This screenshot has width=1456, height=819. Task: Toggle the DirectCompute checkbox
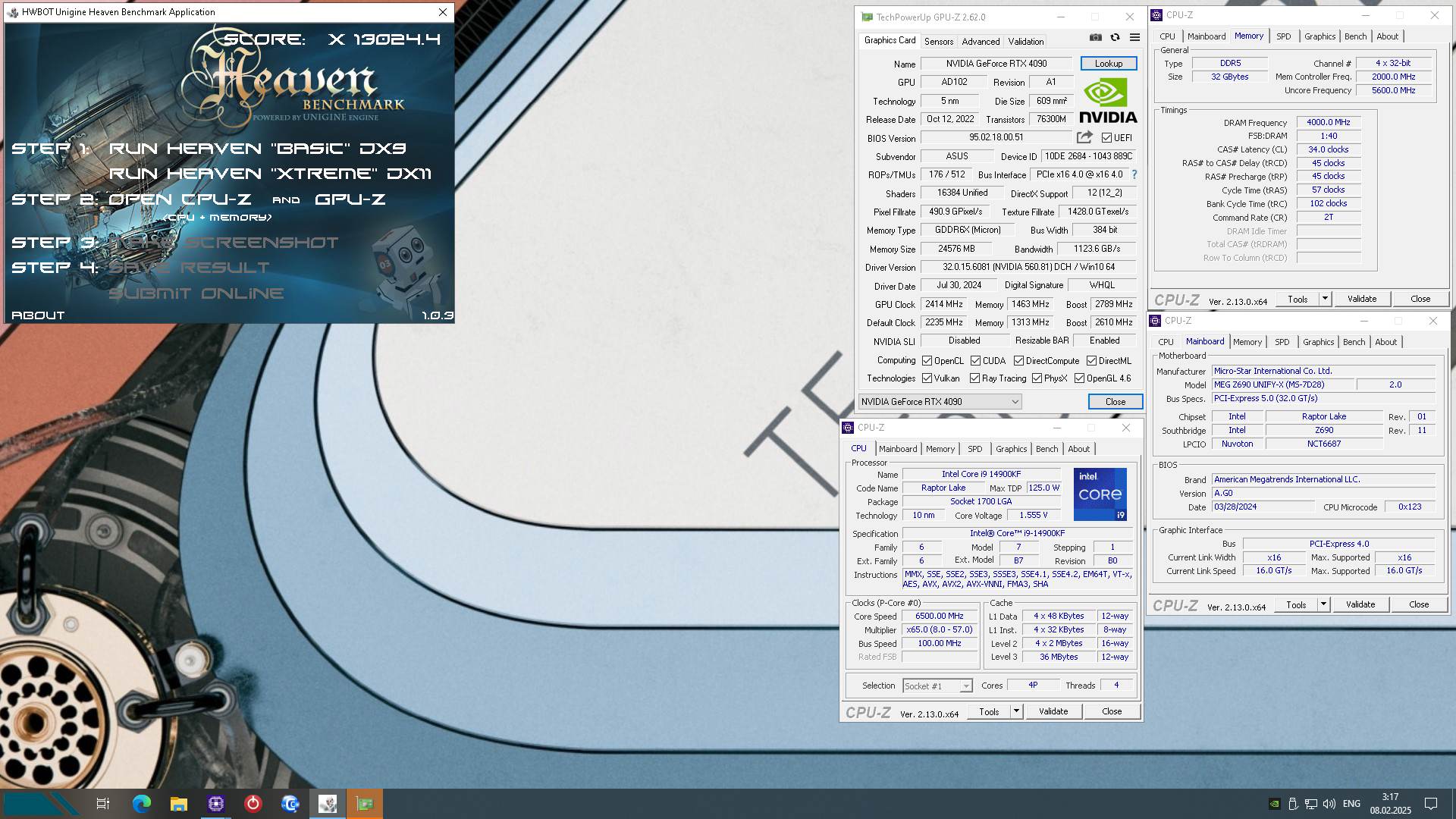pyautogui.click(x=1018, y=361)
